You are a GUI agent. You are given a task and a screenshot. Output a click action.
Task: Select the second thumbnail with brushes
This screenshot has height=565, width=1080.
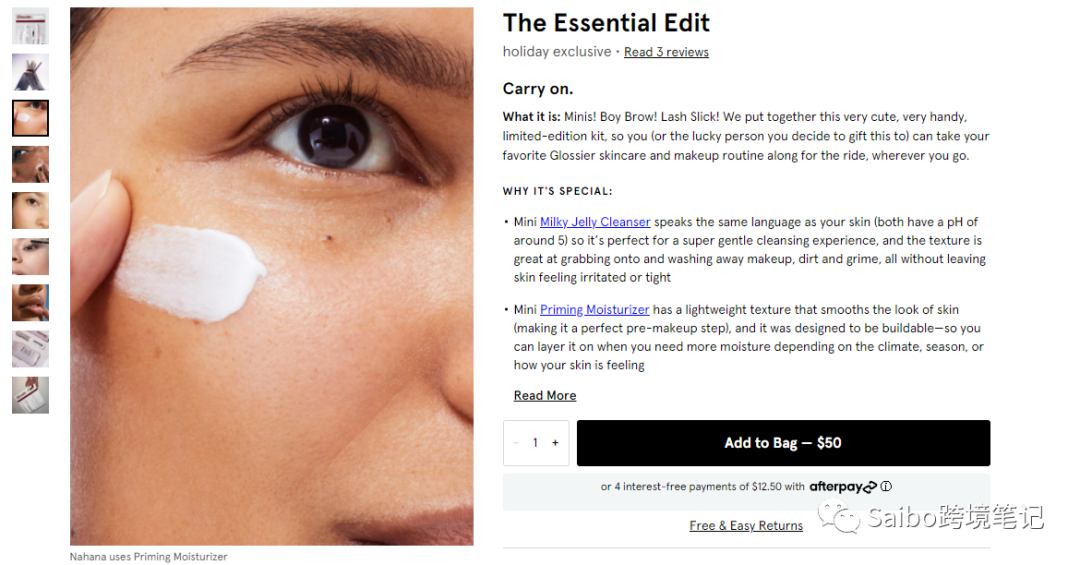(x=30, y=72)
